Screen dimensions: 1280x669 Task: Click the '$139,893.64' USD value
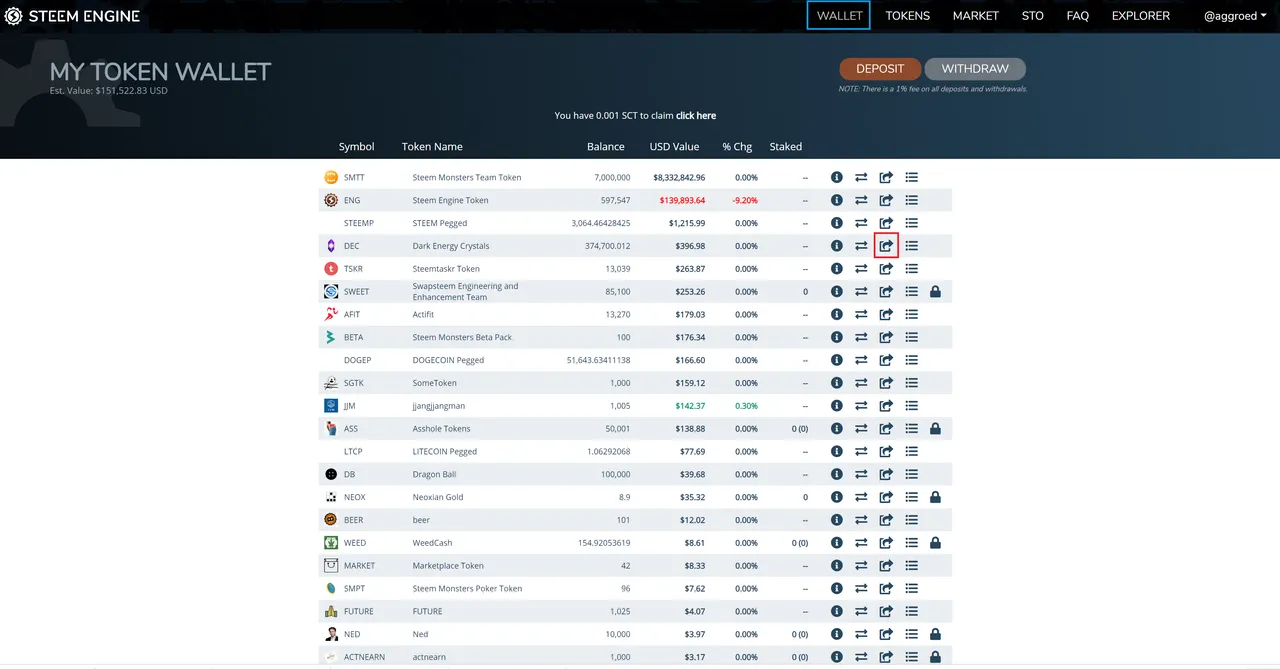coord(682,200)
